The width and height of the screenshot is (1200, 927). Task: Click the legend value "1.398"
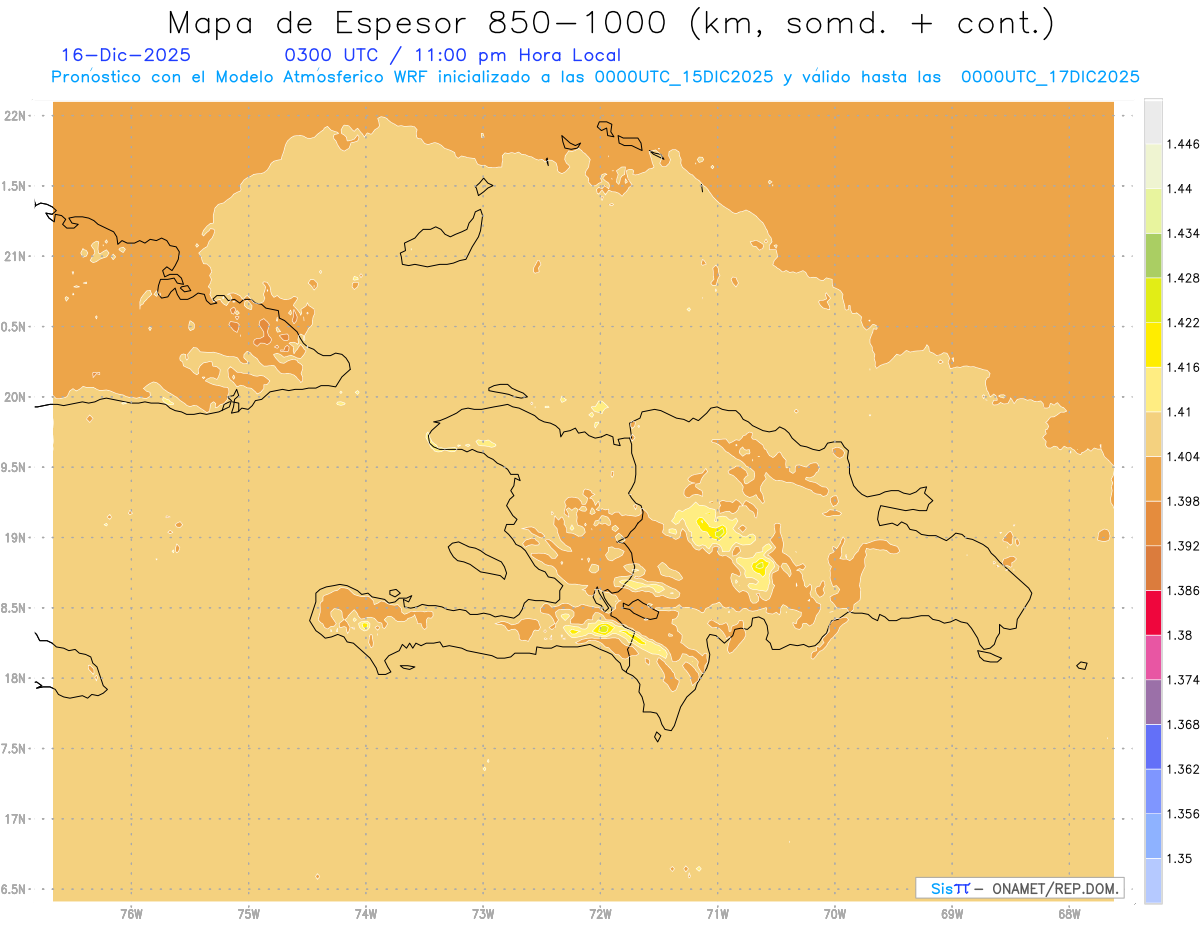click(1182, 501)
